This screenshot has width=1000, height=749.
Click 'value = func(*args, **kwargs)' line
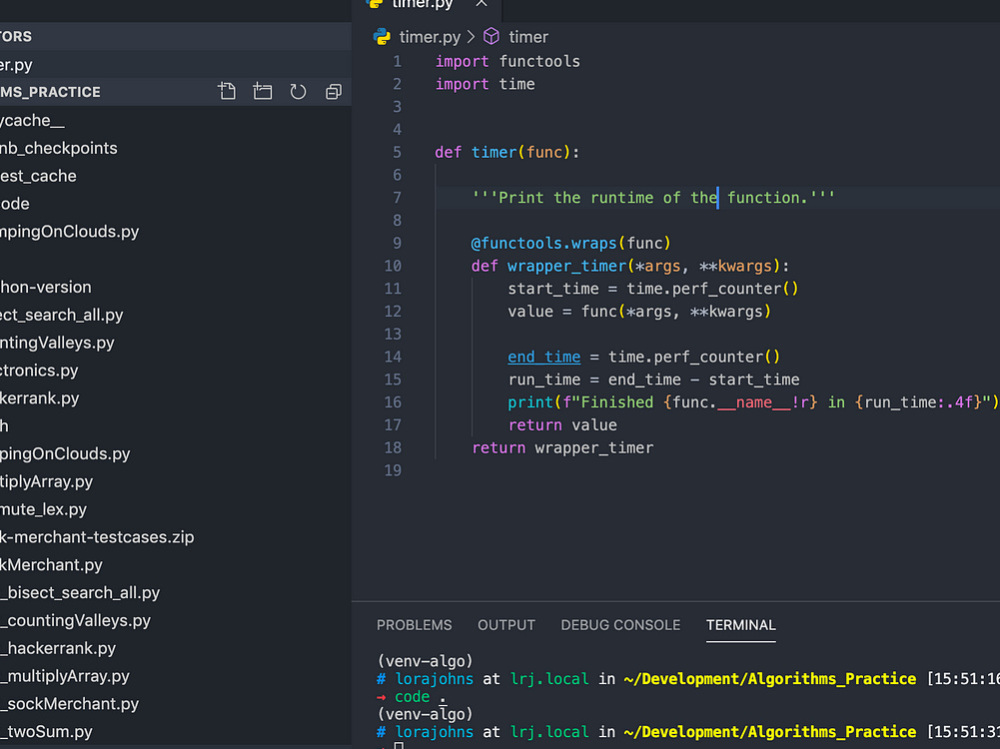click(639, 311)
